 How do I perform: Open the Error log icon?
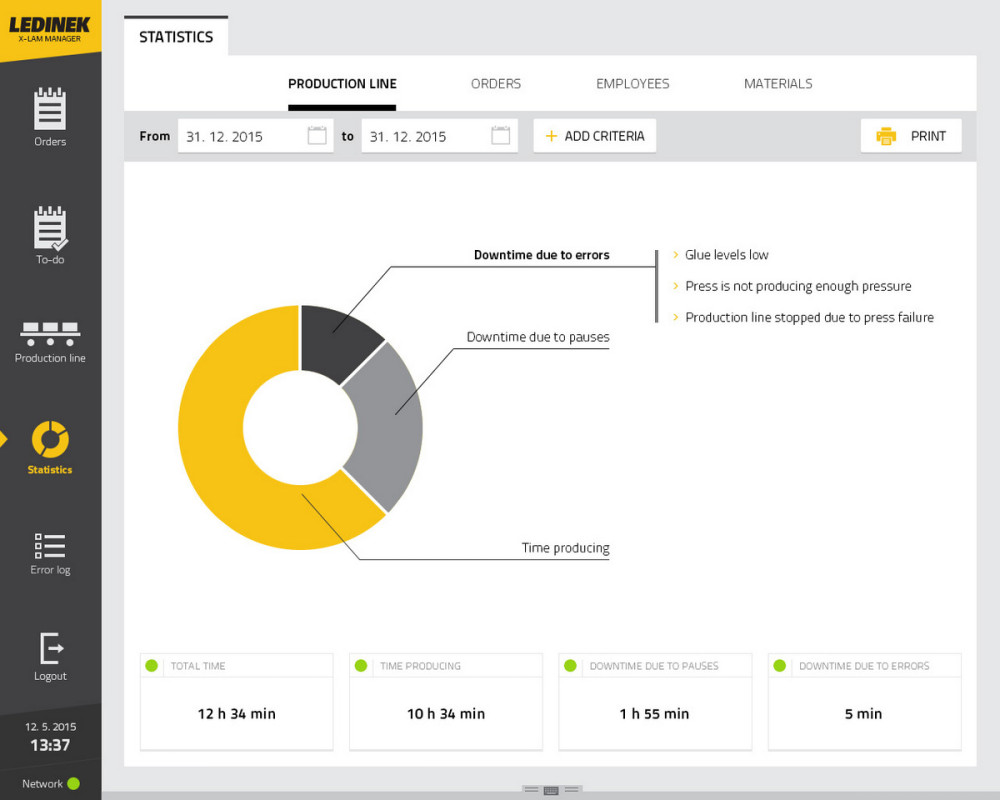50,545
